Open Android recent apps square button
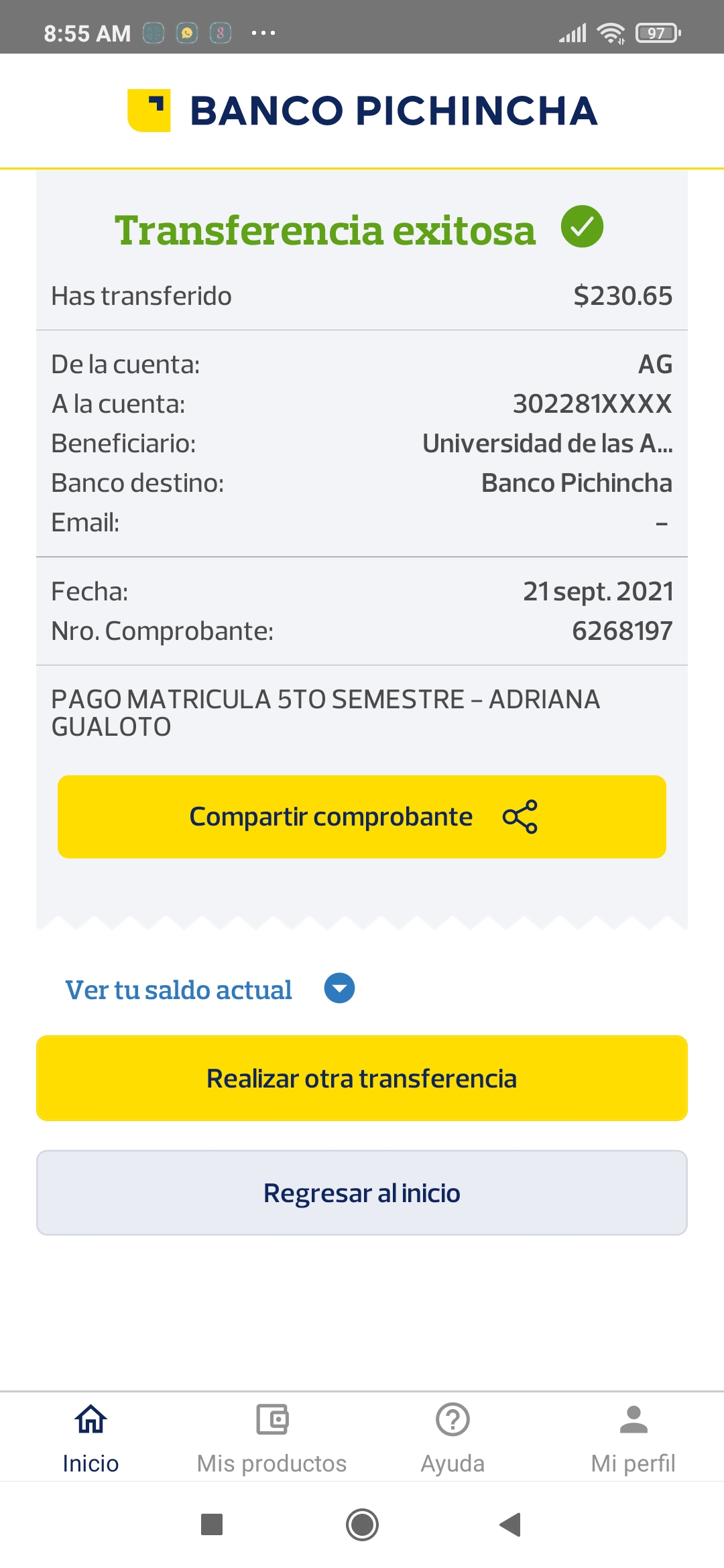The width and height of the screenshot is (724, 1568). click(212, 1524)
